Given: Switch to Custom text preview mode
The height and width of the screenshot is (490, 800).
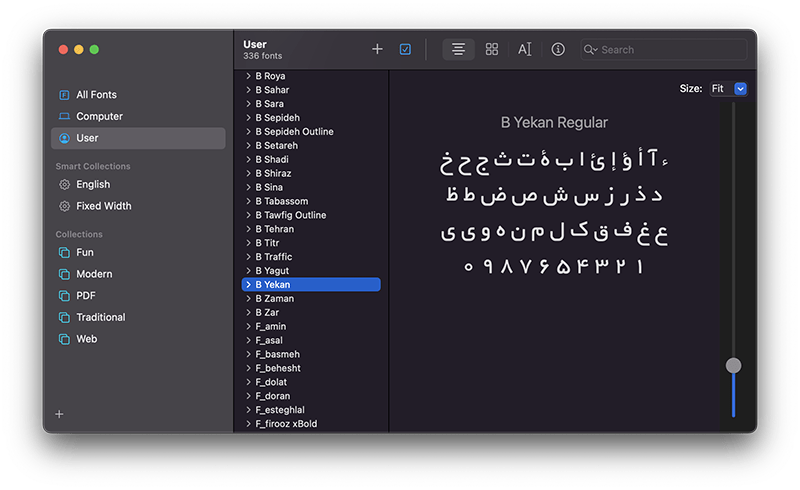Looking at the screenshot, I should click(x=524, y=49).
